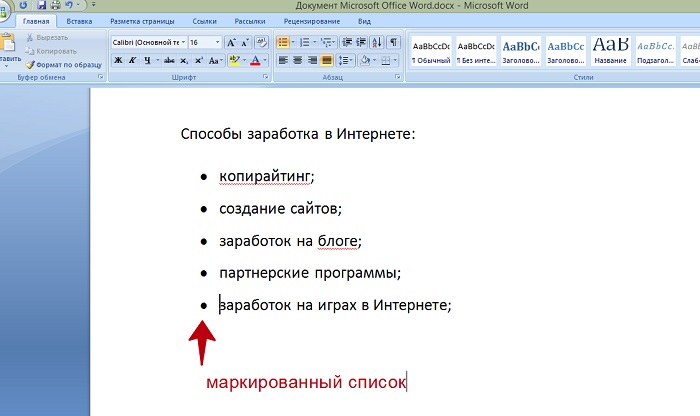
Task: Open the Вид tab
Action: point(364,21)
